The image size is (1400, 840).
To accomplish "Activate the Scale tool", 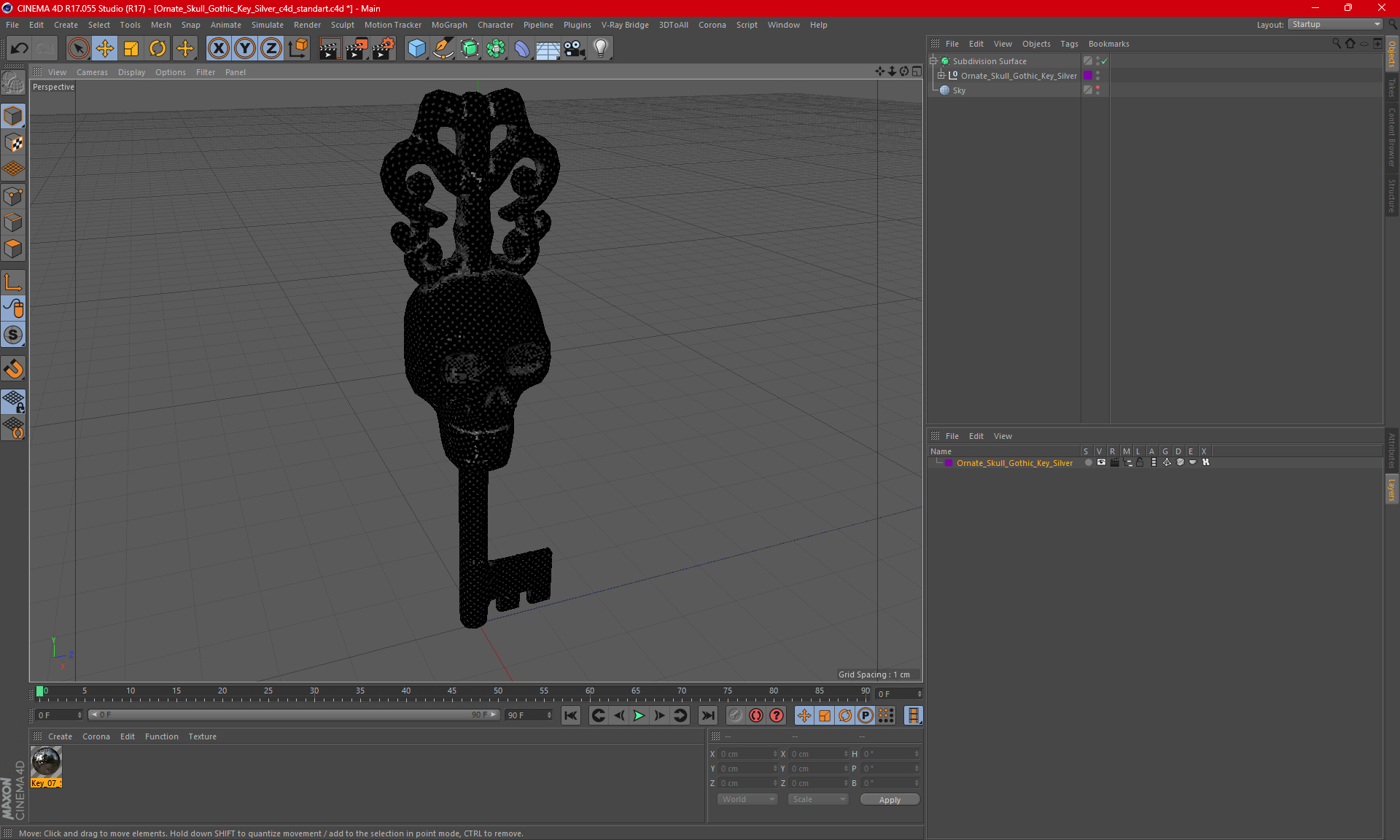I will pos(131,48).
